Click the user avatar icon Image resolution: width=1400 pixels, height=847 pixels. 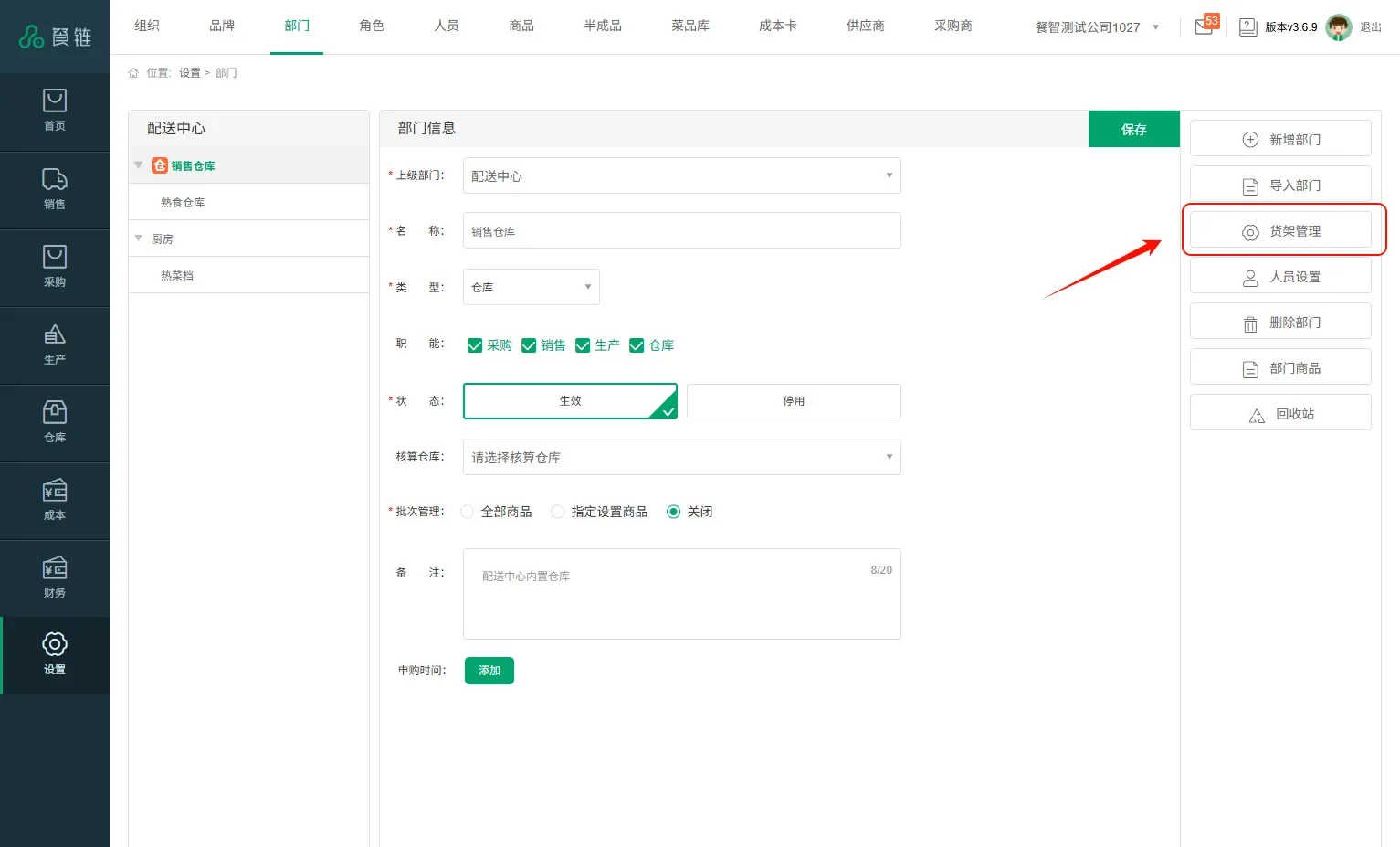pyautogui.click(x=1338, y=27)
